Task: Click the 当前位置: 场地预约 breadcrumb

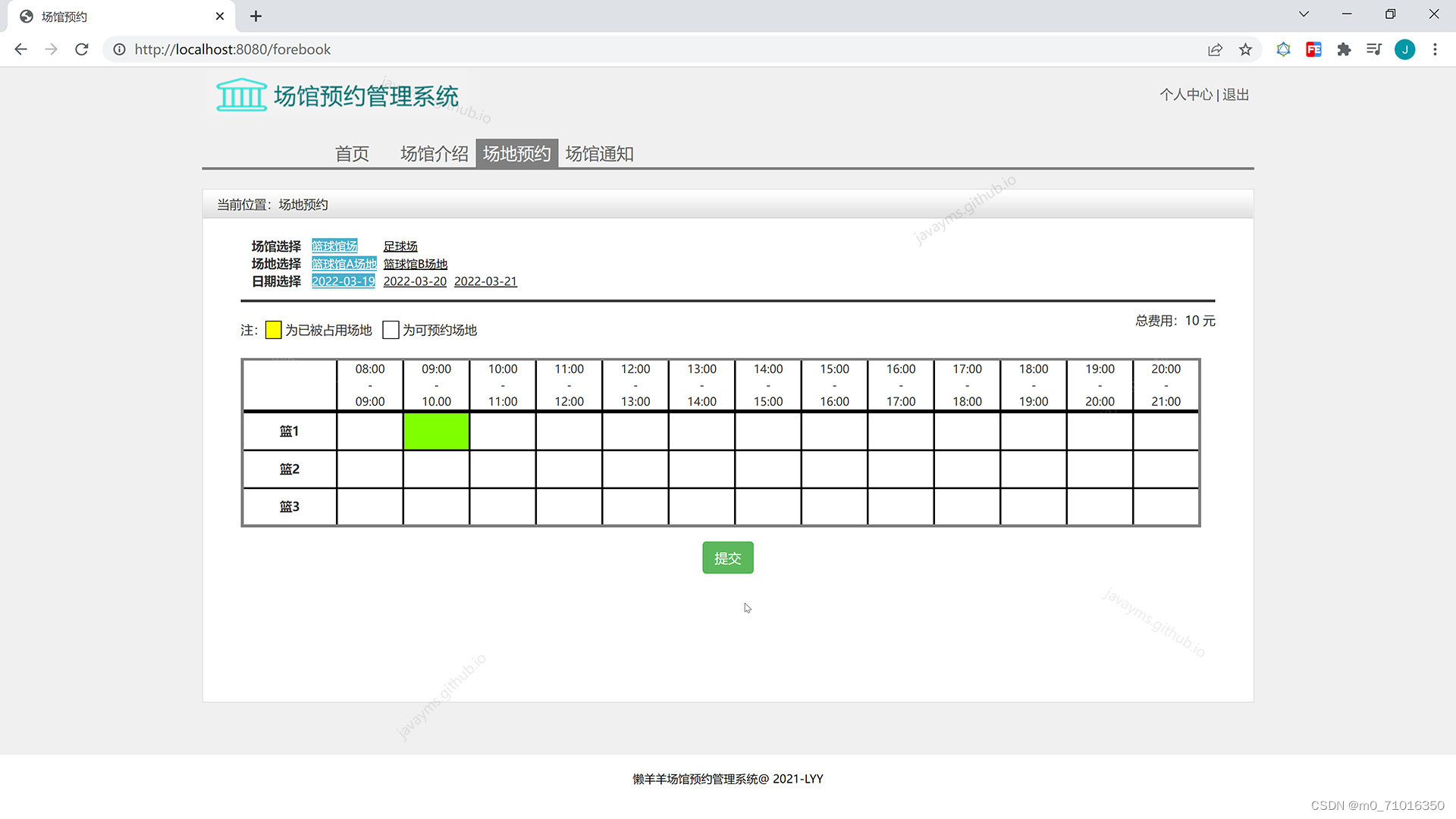Action: pyautogui.click(x=272, y=205)
